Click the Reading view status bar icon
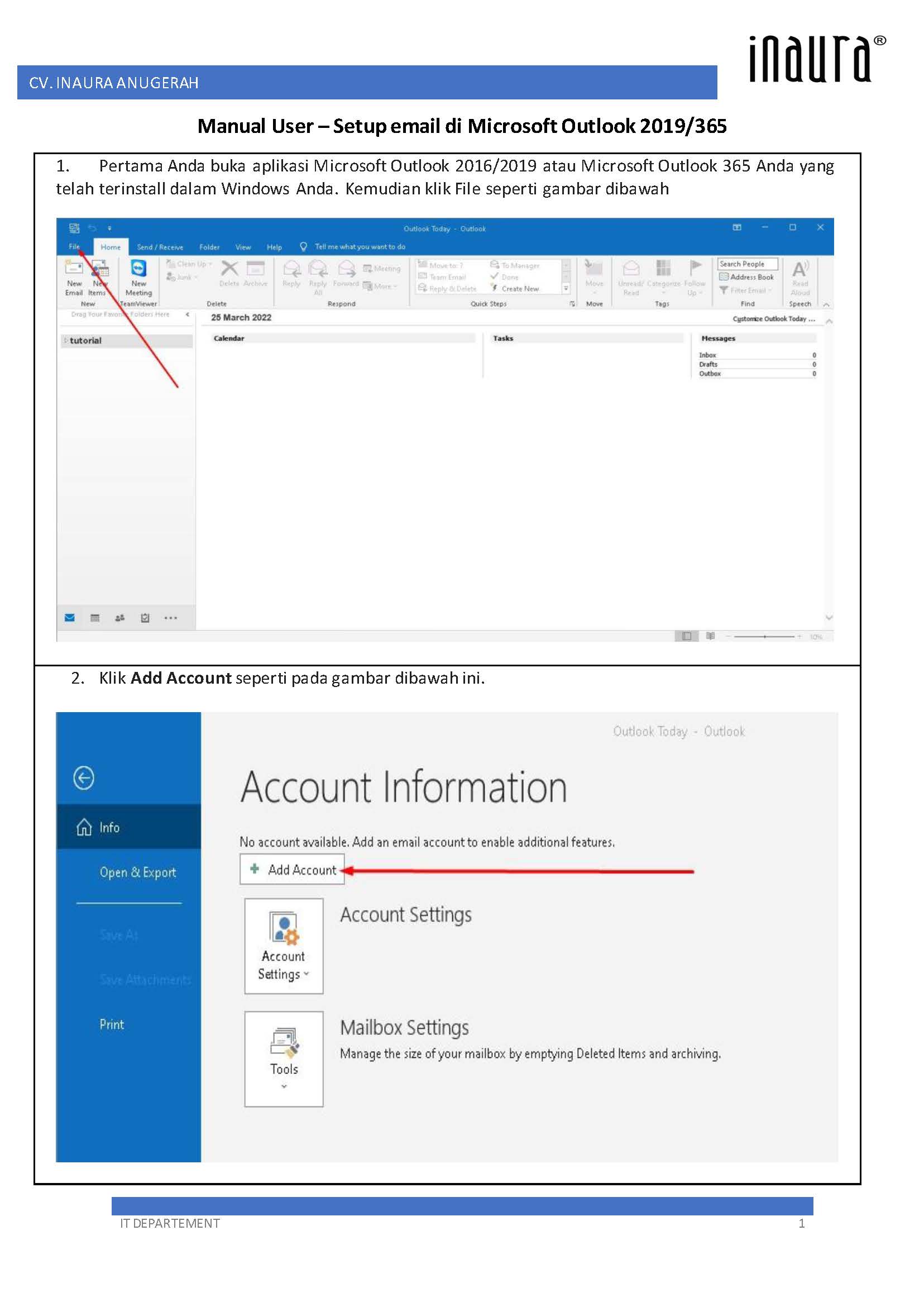The width and height of the screenshot is (924, 1307). [x=710, y=636]
